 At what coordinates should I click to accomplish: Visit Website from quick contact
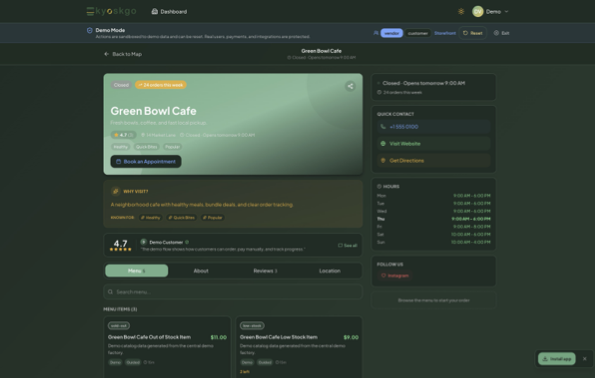click(433, 143)
